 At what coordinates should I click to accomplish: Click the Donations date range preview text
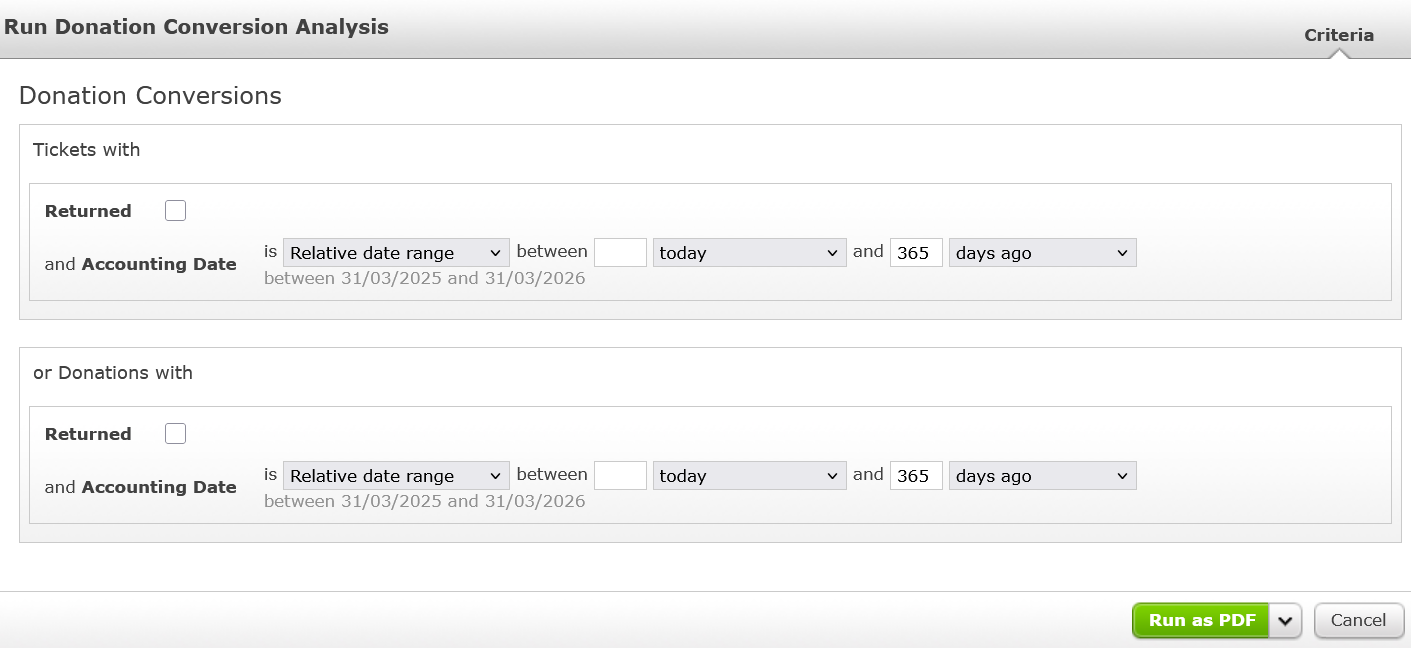pyautogui.click(x=424, y=501)
